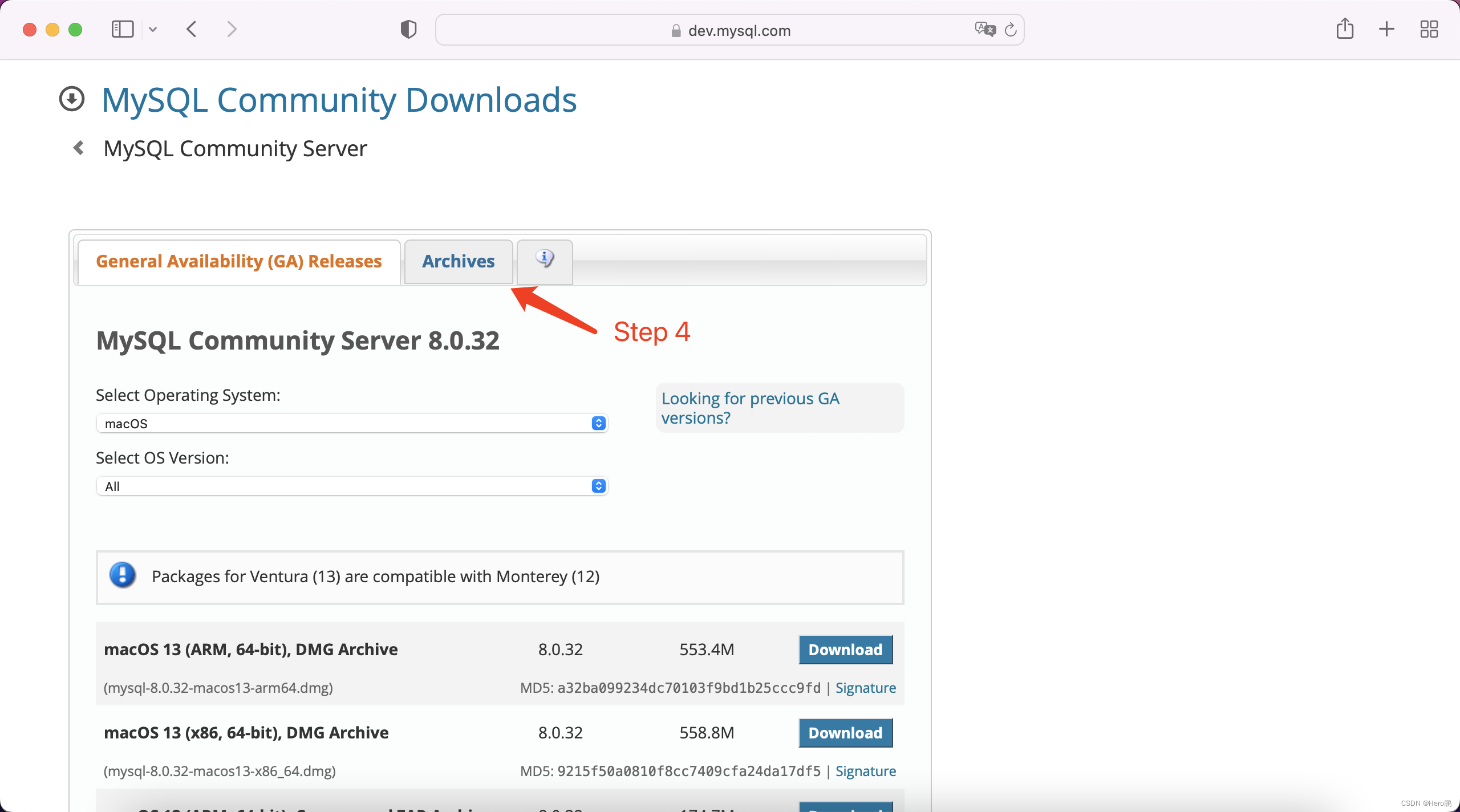Follow Looking for previous GA versions link

click(x=750, y=408)
